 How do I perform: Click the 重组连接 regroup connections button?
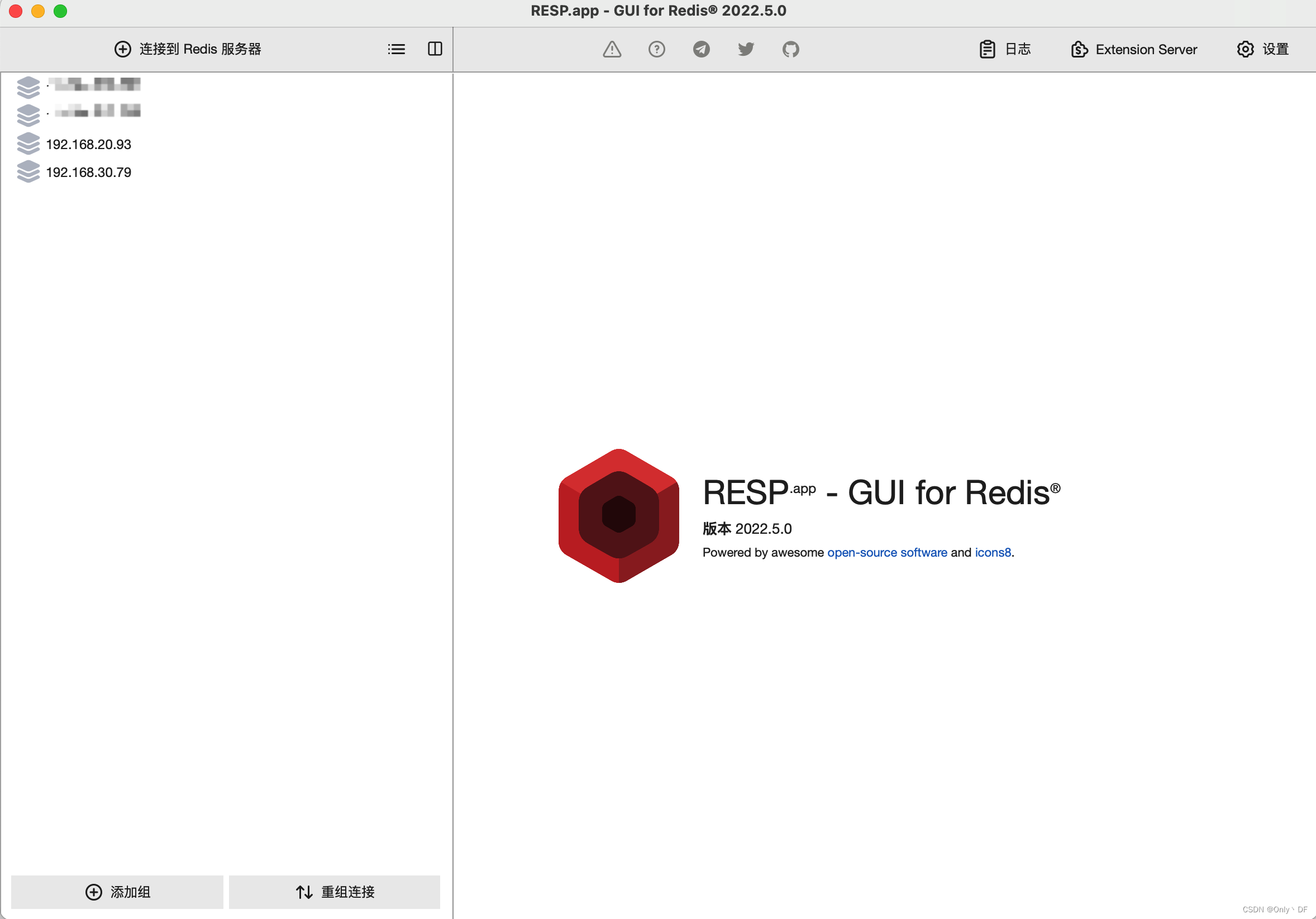tap(335, 892)
